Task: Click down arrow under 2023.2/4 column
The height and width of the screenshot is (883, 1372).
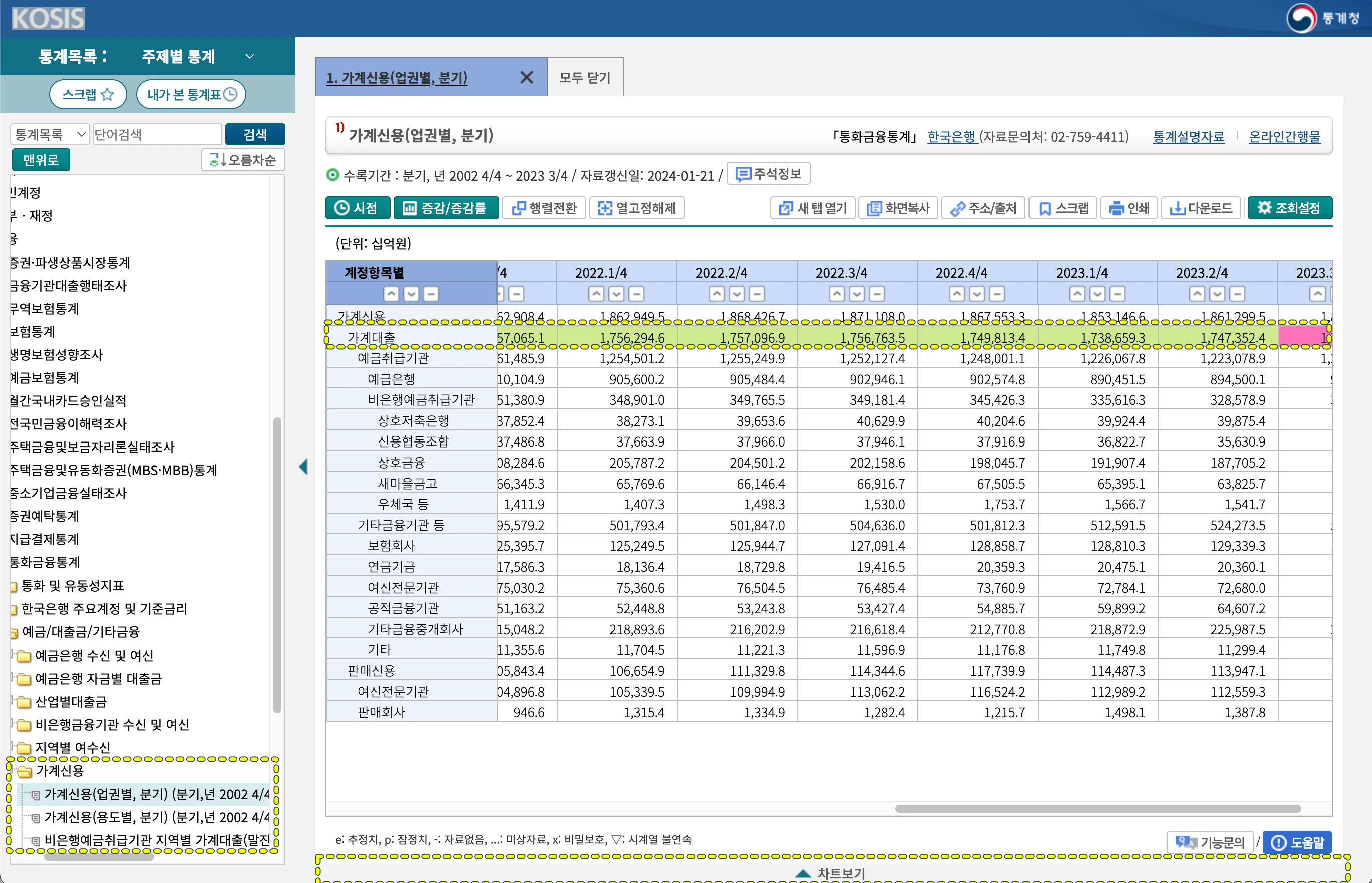Action: (x=1217, y=294)
